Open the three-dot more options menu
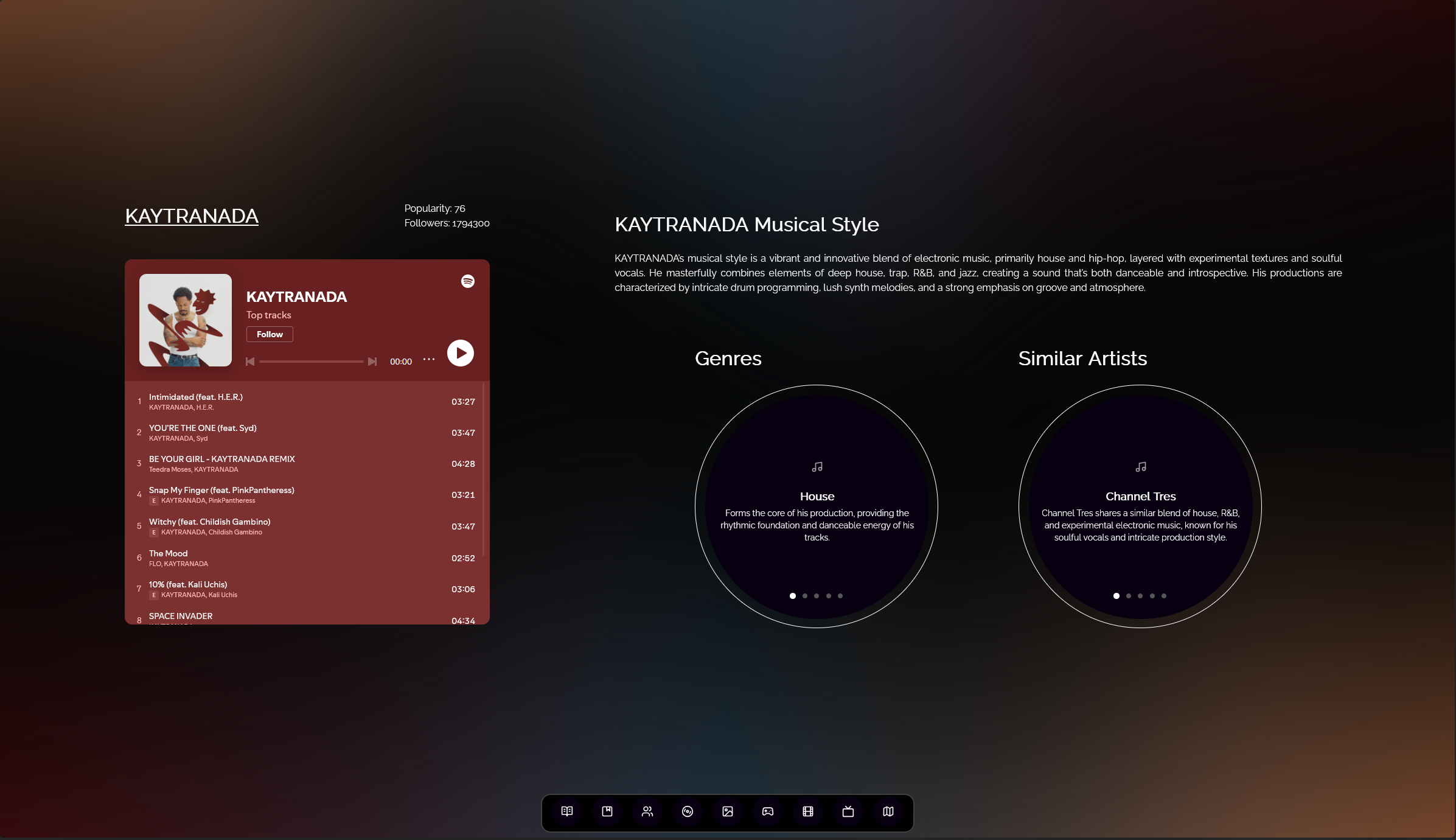The image size is (1456, 840). tap(429, 359)
